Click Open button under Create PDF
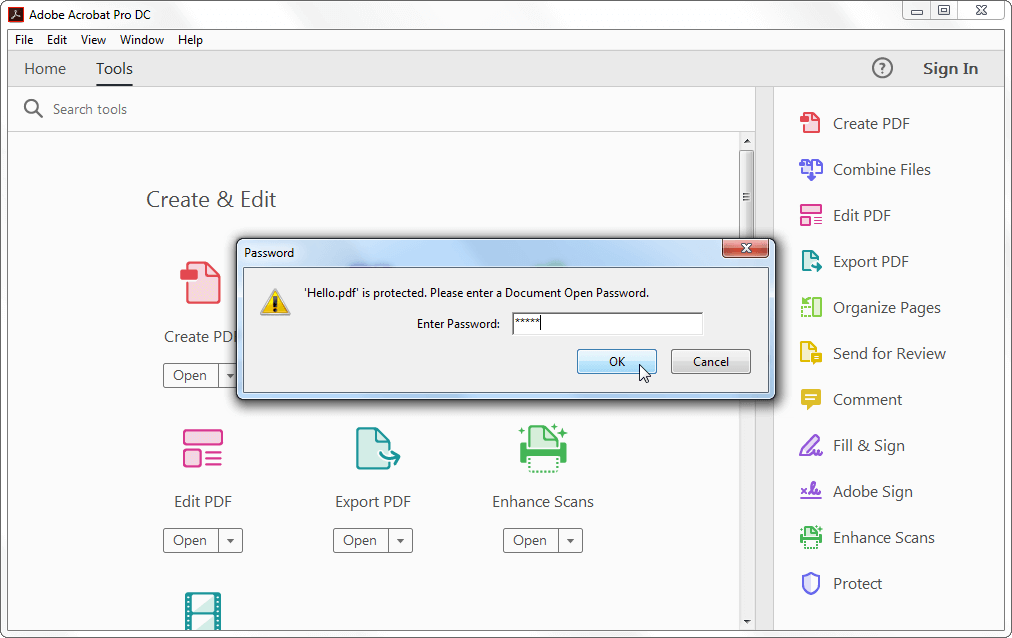The image size is (1012, 638). tap(190, 375)
